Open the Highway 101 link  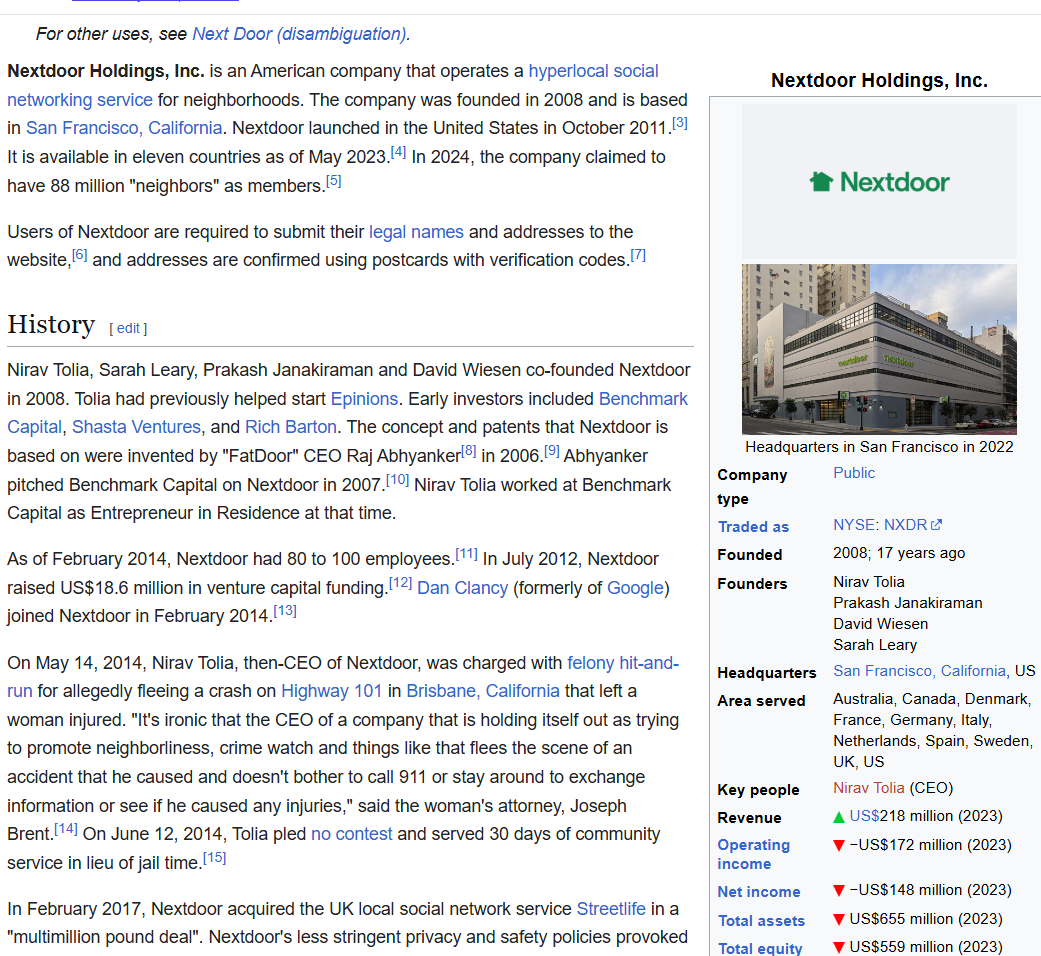click(x=331, y=691)
